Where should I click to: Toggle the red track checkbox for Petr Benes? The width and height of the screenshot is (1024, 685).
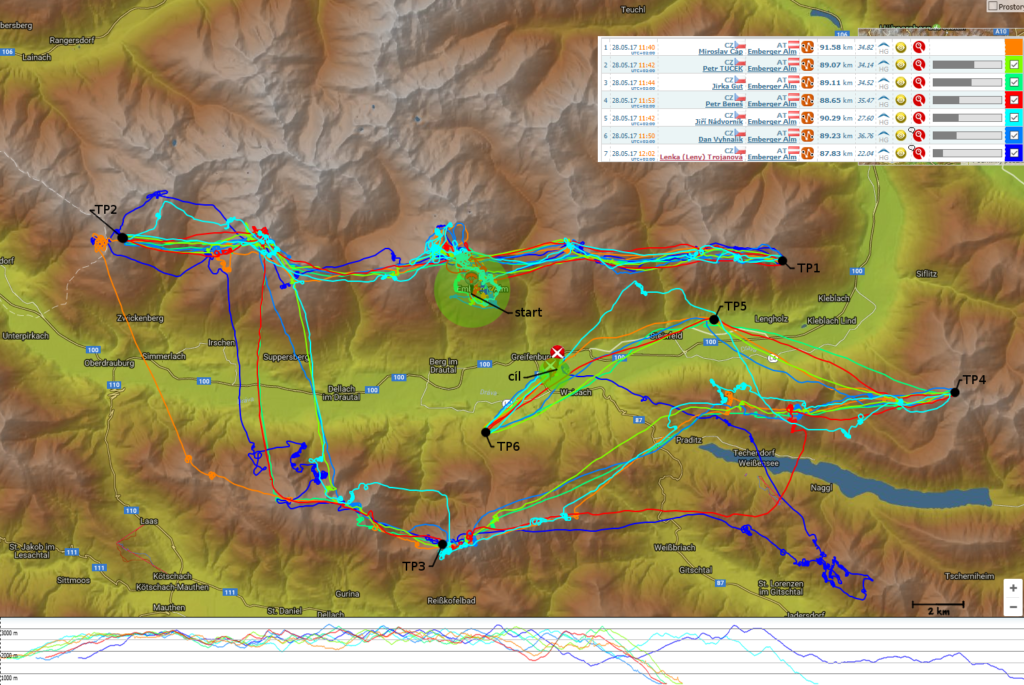point(1013,99)
